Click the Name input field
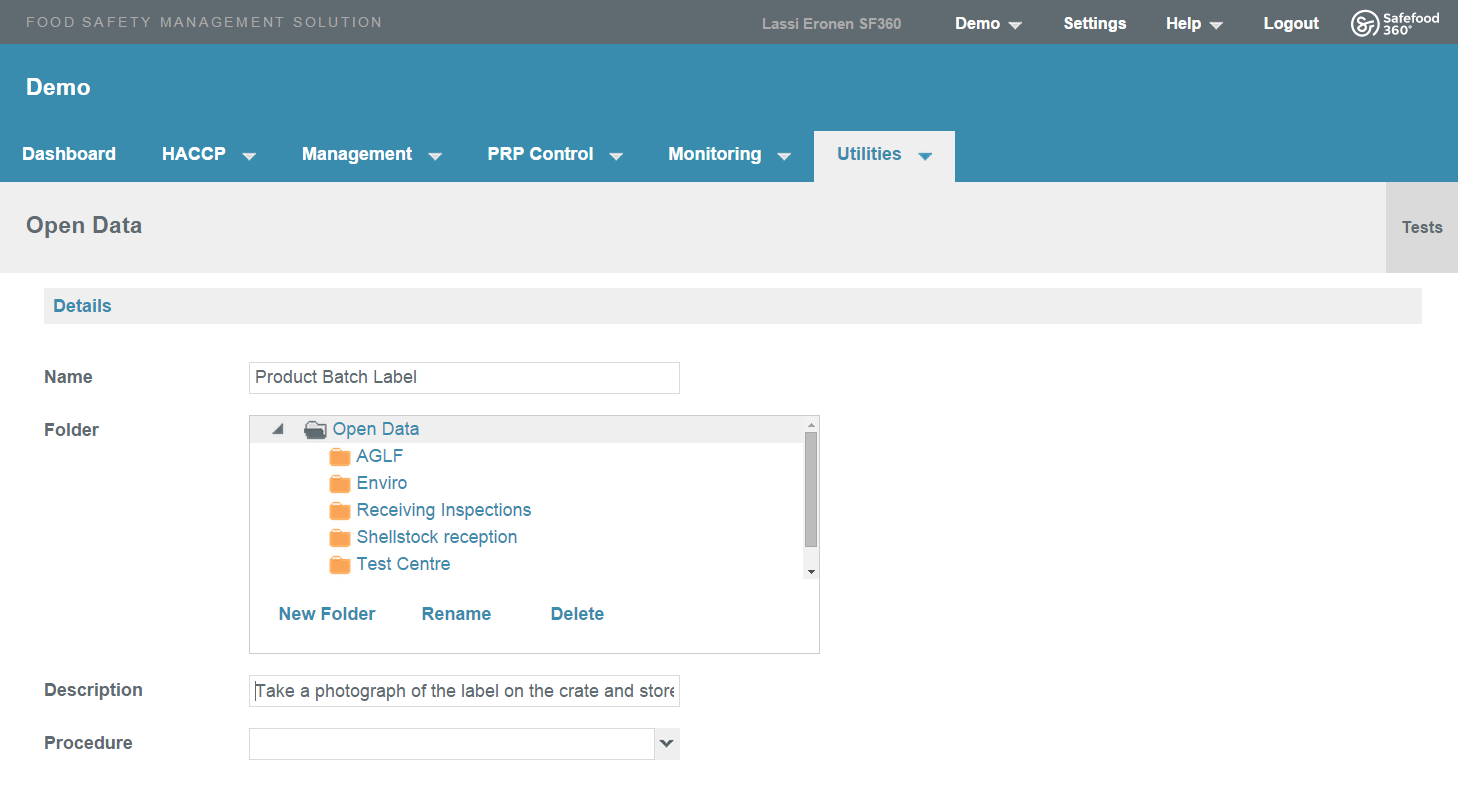Viewport: 1458px width, 798px height. click(464, 378)
